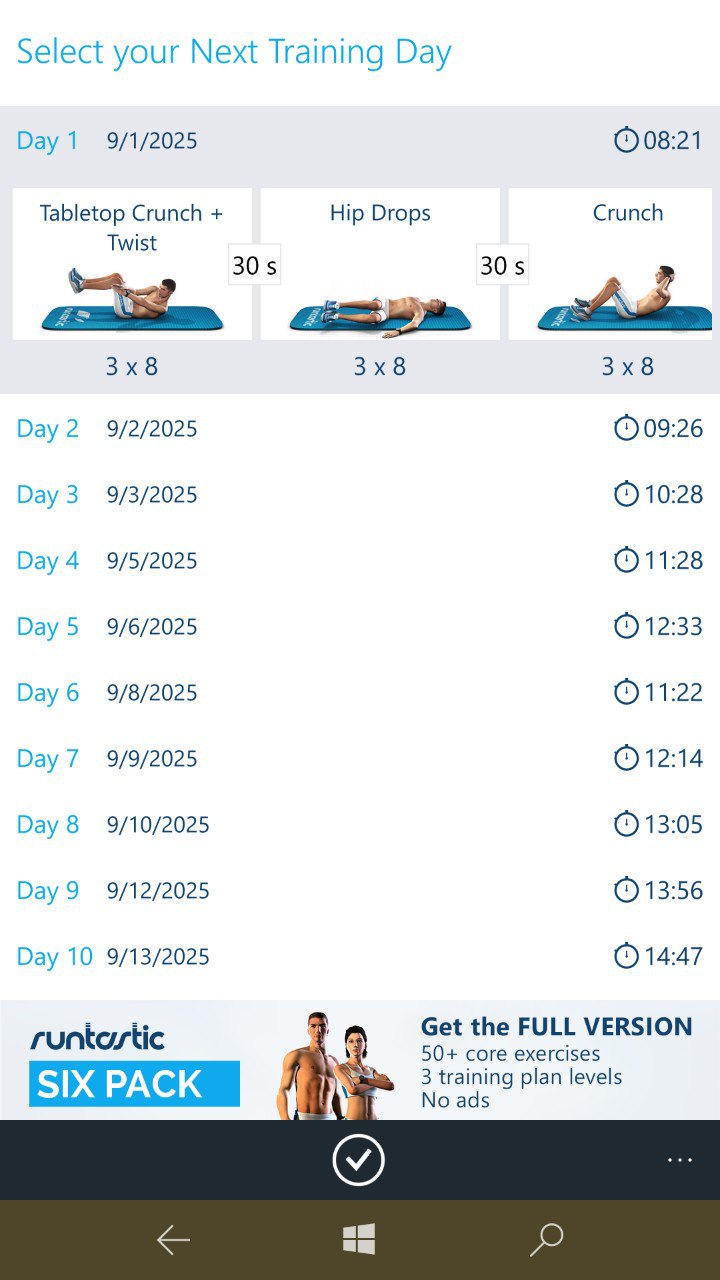Screen dimensions: 720x1280
Task: Click the stopwatch icon beside 09:26
Action: click(x=626, y=428)
